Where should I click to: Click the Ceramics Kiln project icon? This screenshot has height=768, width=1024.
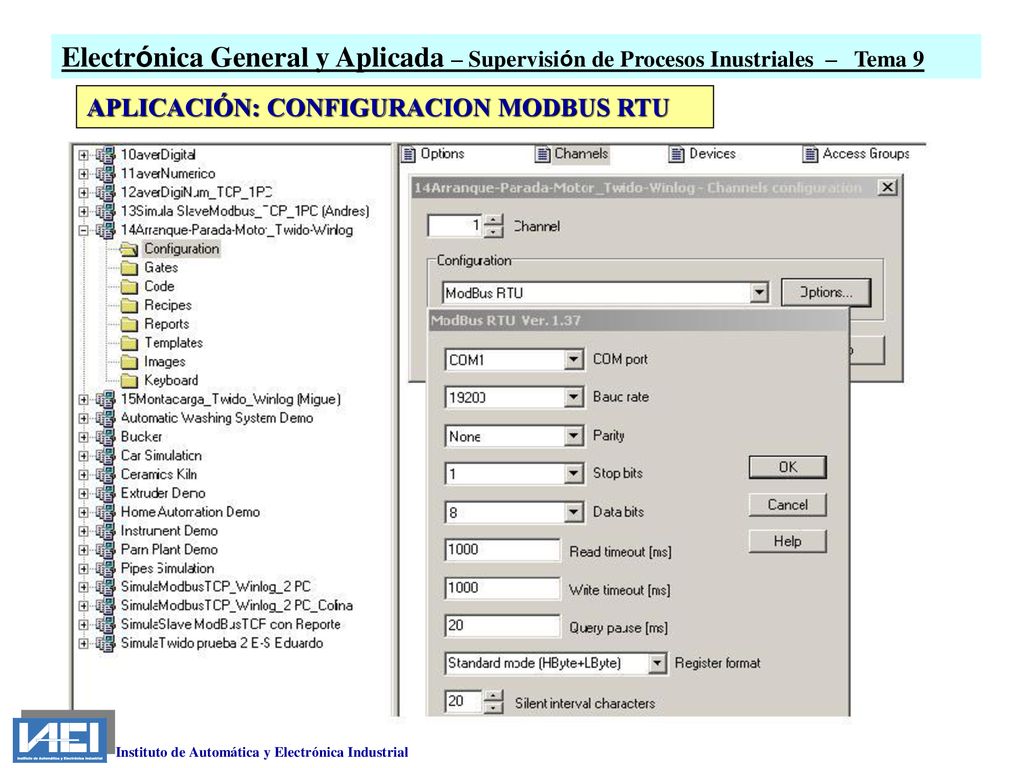coord(105,475)
